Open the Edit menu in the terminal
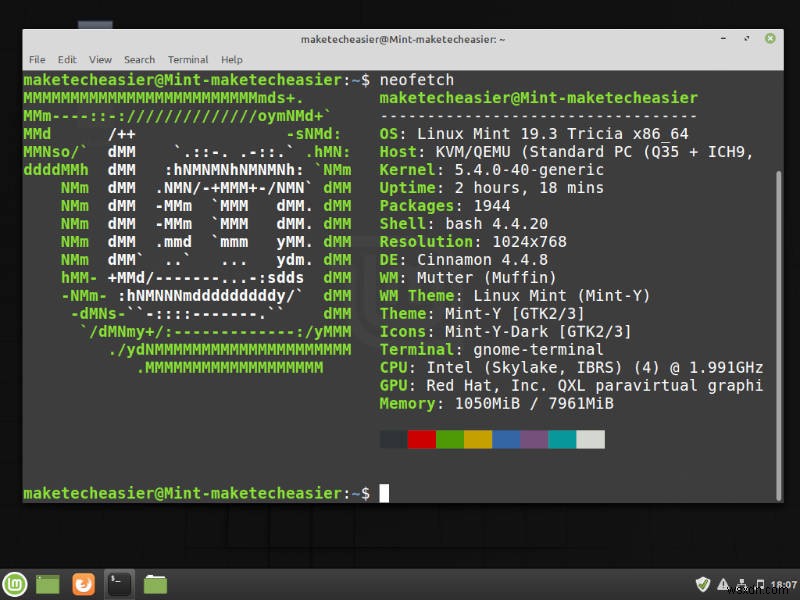The width and height of the screenshot is (800, 600). coord(66,59)
